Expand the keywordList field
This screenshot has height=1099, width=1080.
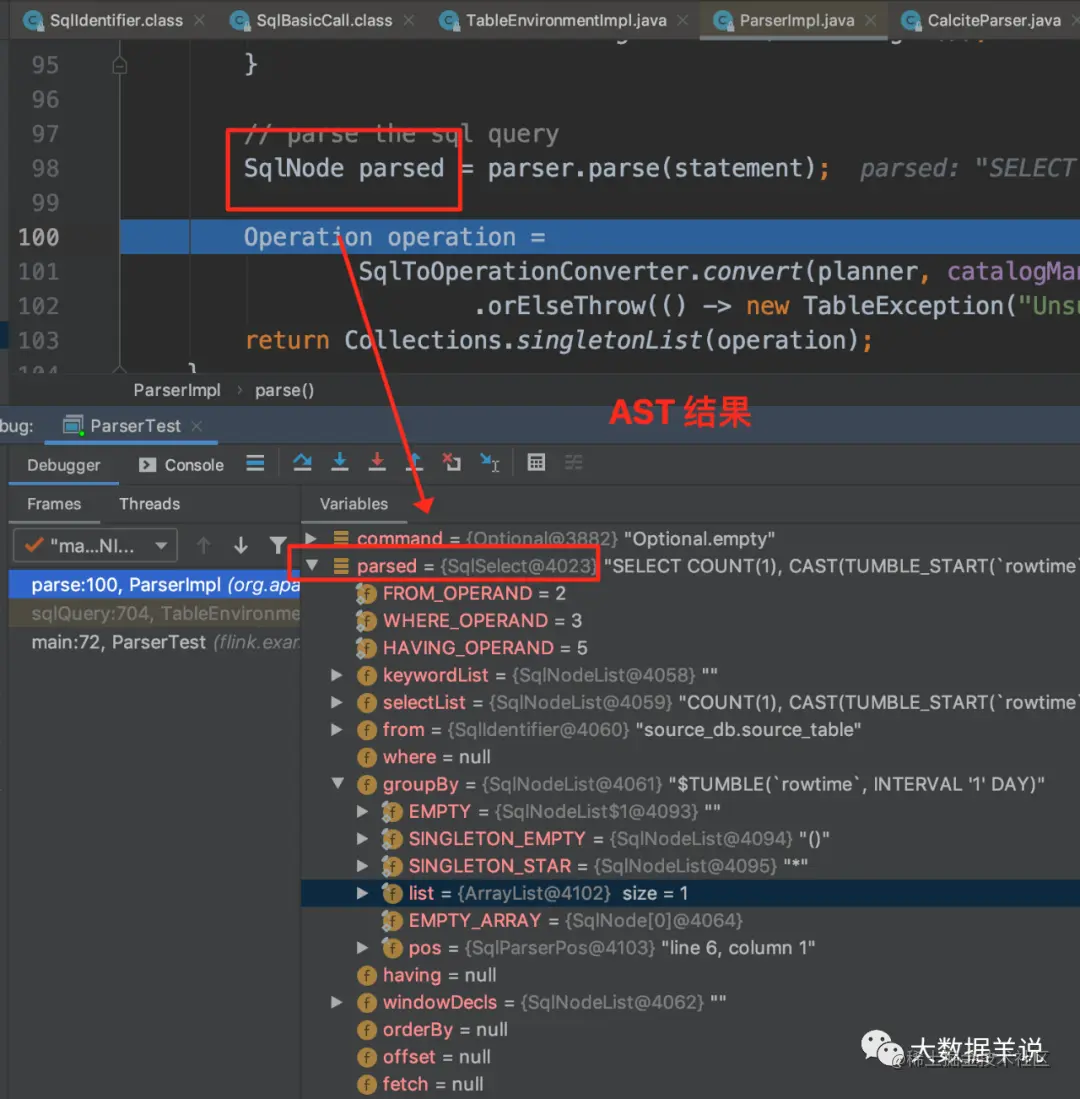click(x=337, y=675)
